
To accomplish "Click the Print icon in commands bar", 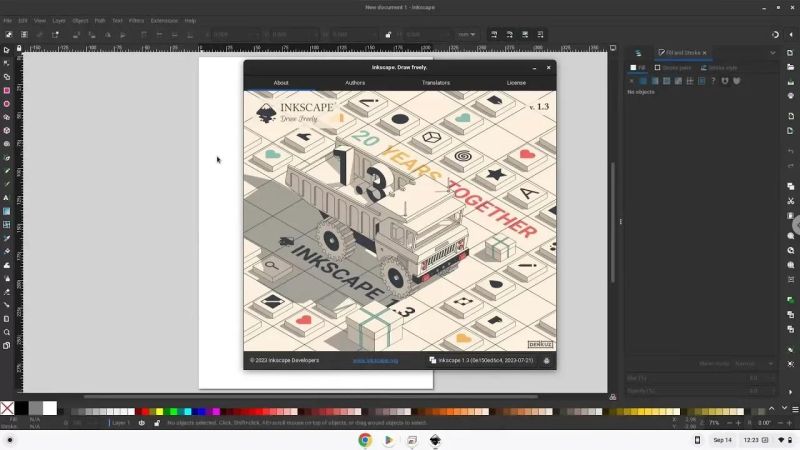I will [x=790, y=96].
